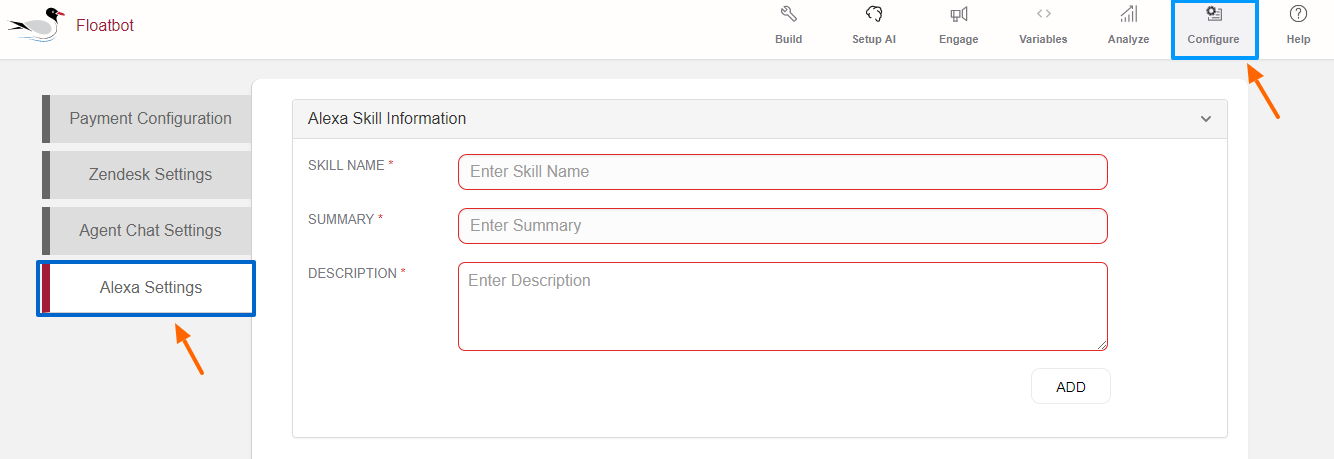Viewport: 1334px width, 459px height.
Task: Click the Floatbot brand name text
Action: point(104,25)
